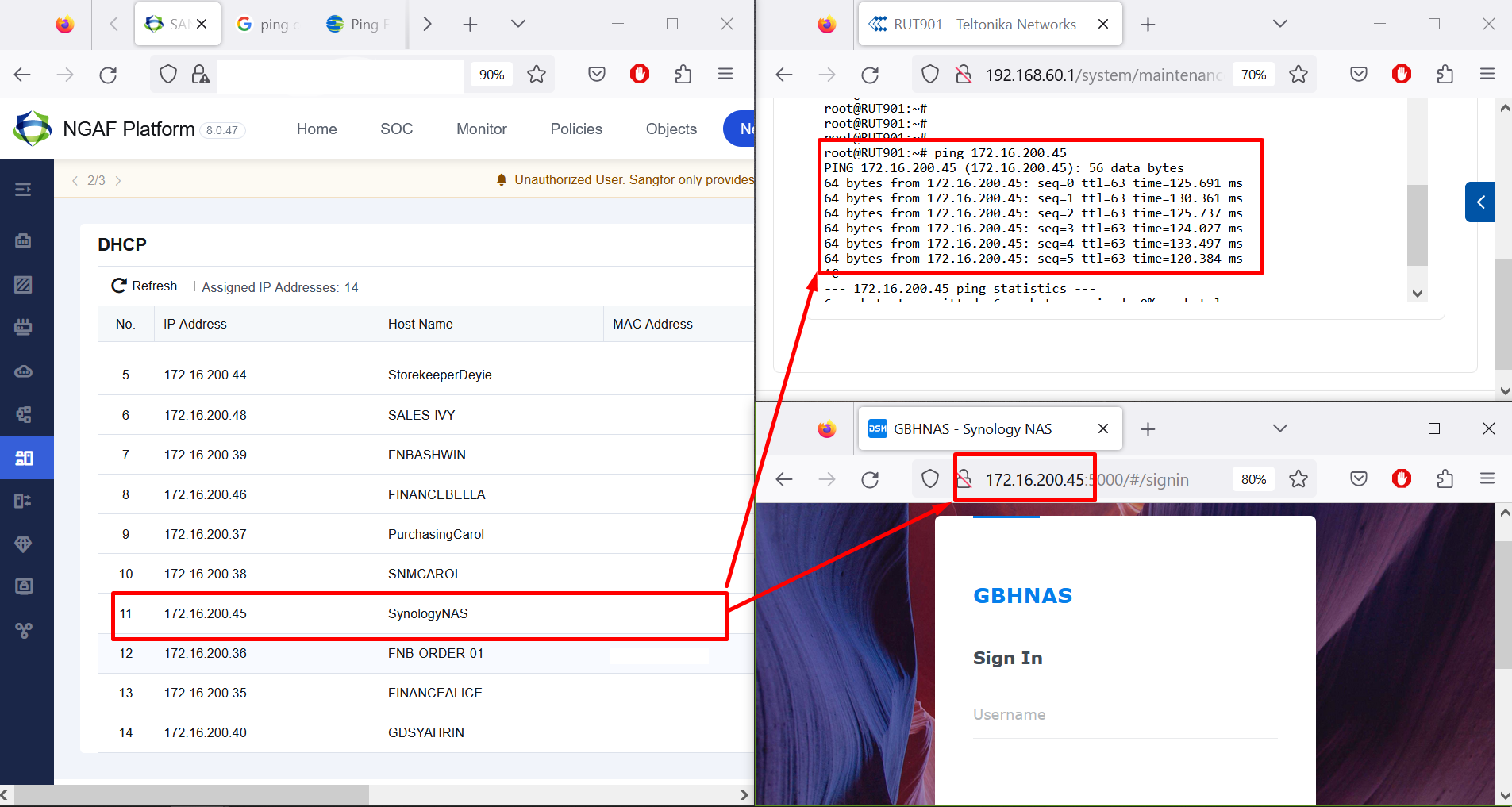Click the MAC Address column header

point(652,324)
